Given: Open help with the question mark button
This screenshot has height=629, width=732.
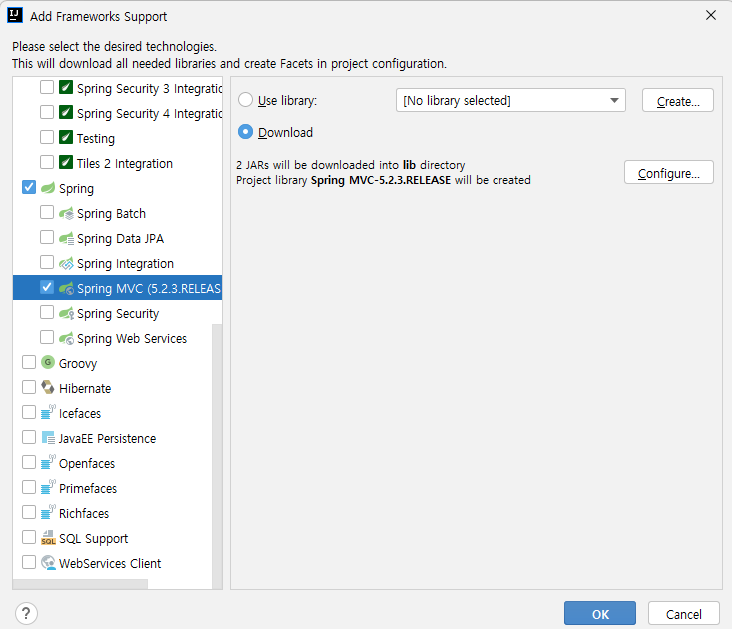Looking at the screenshot, I should tap(26, 613).
